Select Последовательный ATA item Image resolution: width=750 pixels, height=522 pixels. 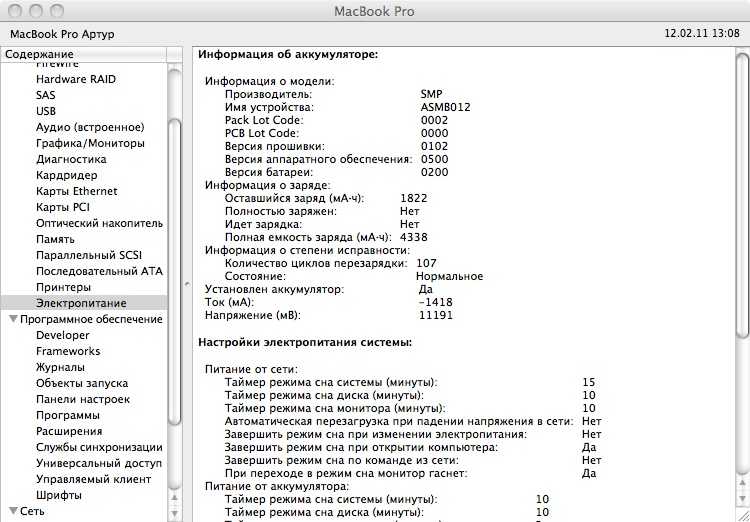click(x=99, y=271)
